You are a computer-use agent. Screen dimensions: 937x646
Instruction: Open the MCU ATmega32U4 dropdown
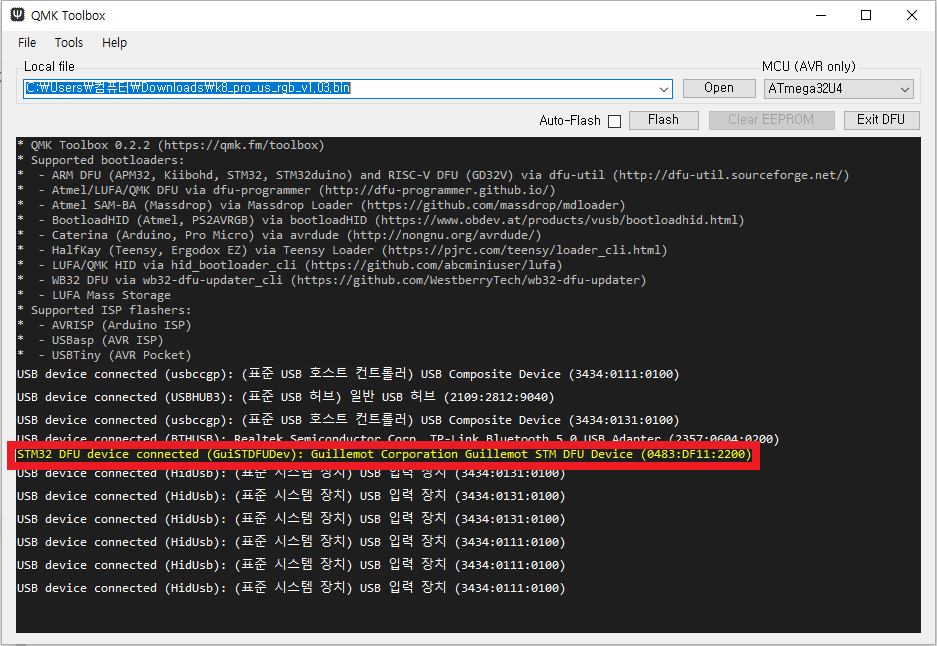tap(838, 88)
